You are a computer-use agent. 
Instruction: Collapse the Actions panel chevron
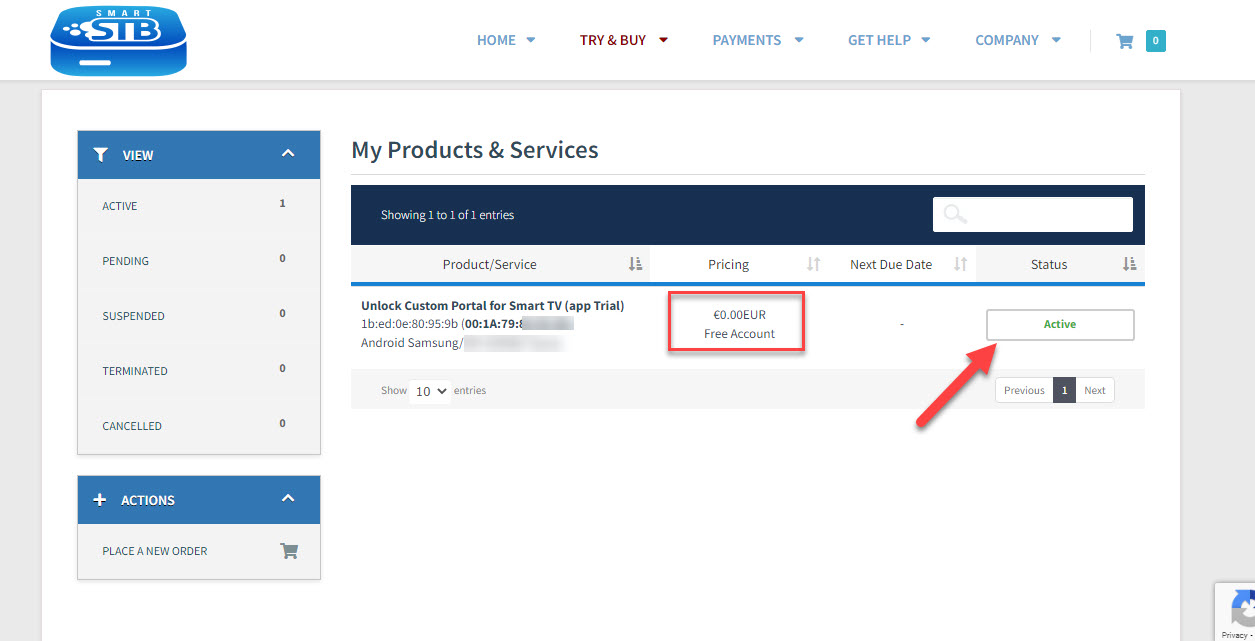pos(288,499)
